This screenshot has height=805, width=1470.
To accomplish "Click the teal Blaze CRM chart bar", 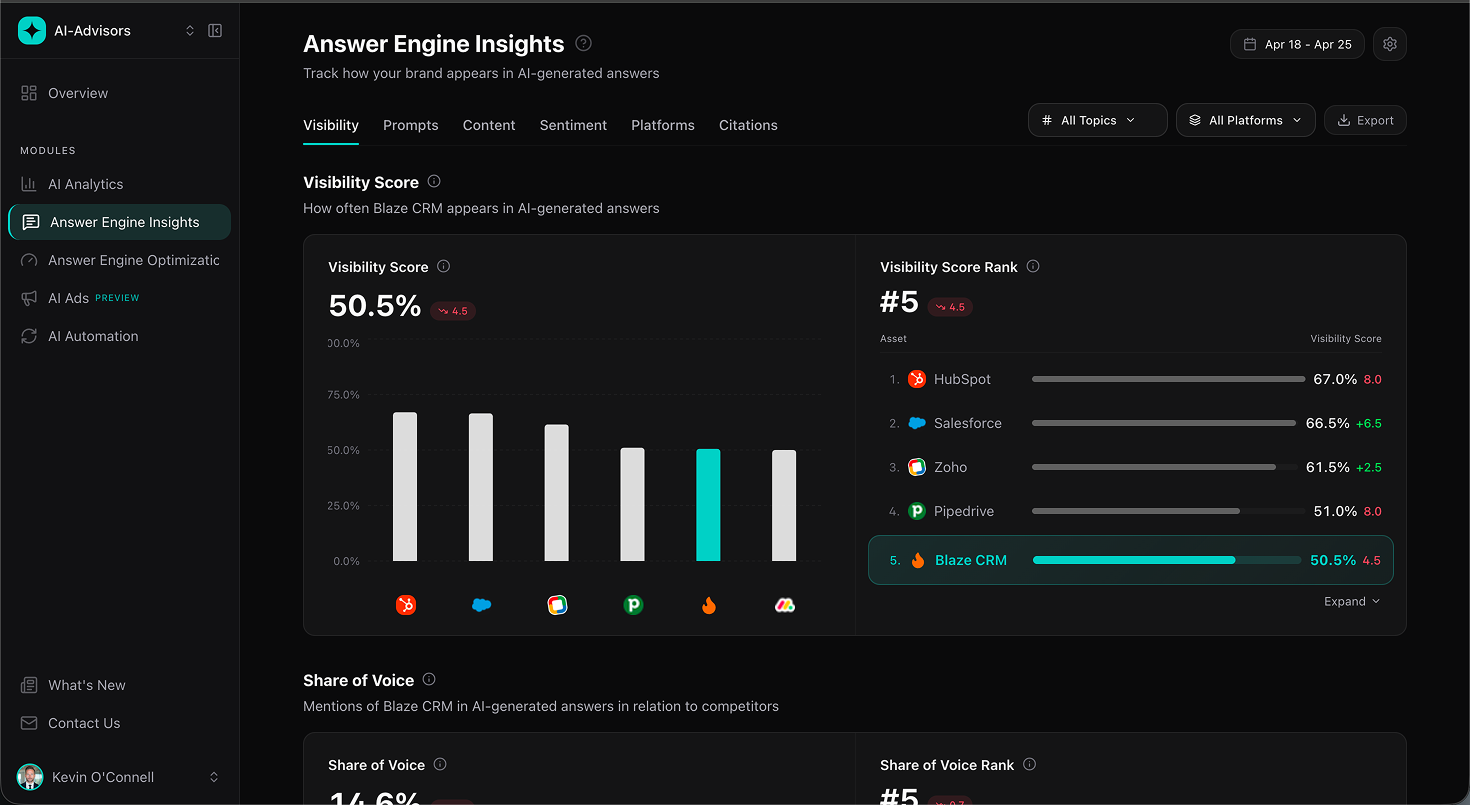I will (708, 505).
